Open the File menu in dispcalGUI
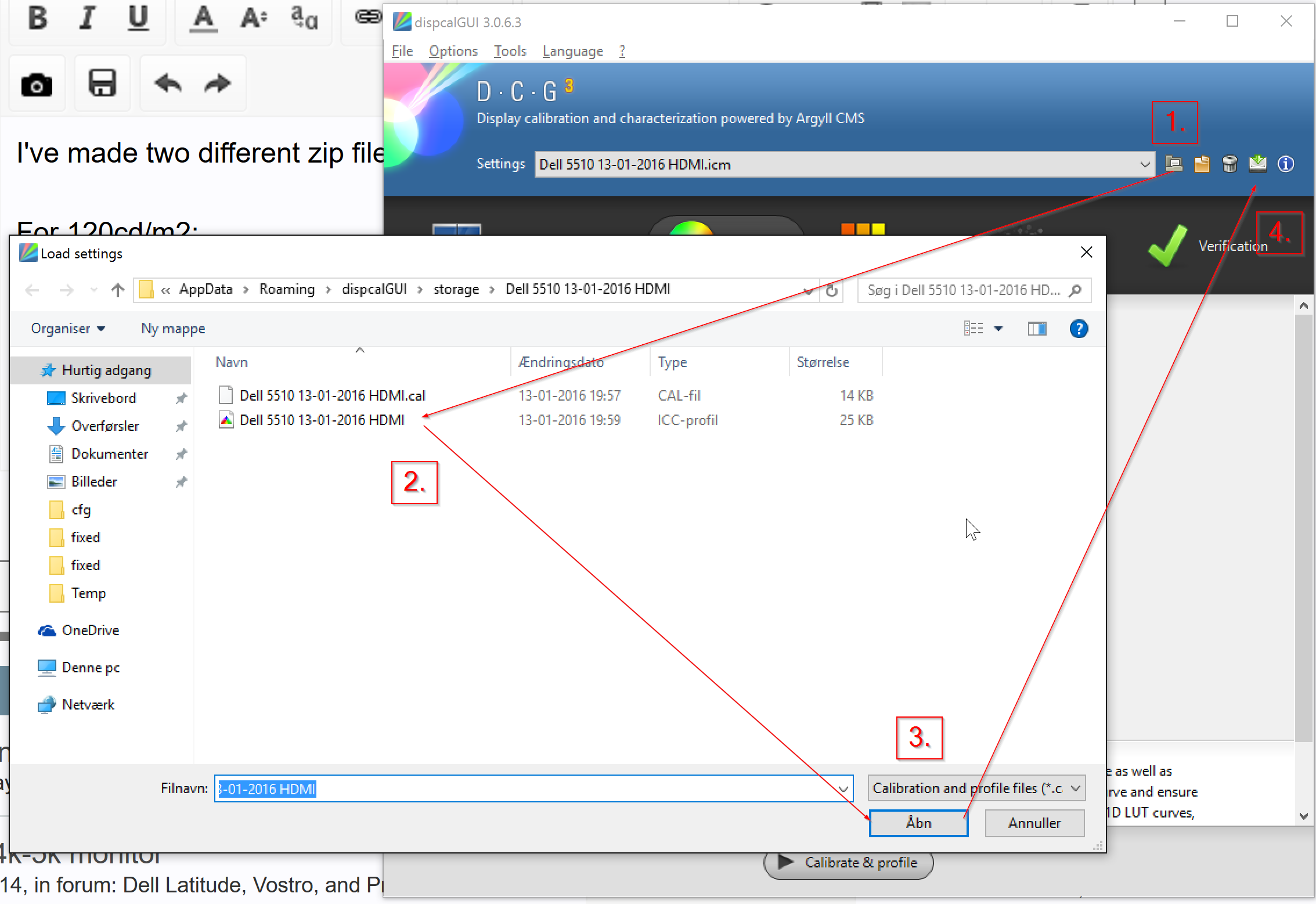 coord(402,51)
